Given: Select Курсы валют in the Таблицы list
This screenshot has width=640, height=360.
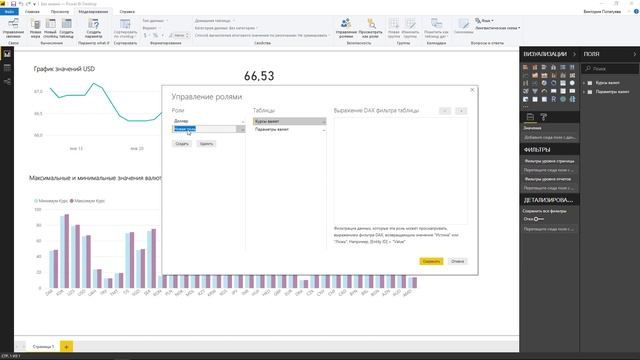Looking at the screenshot, I should 289,122.
